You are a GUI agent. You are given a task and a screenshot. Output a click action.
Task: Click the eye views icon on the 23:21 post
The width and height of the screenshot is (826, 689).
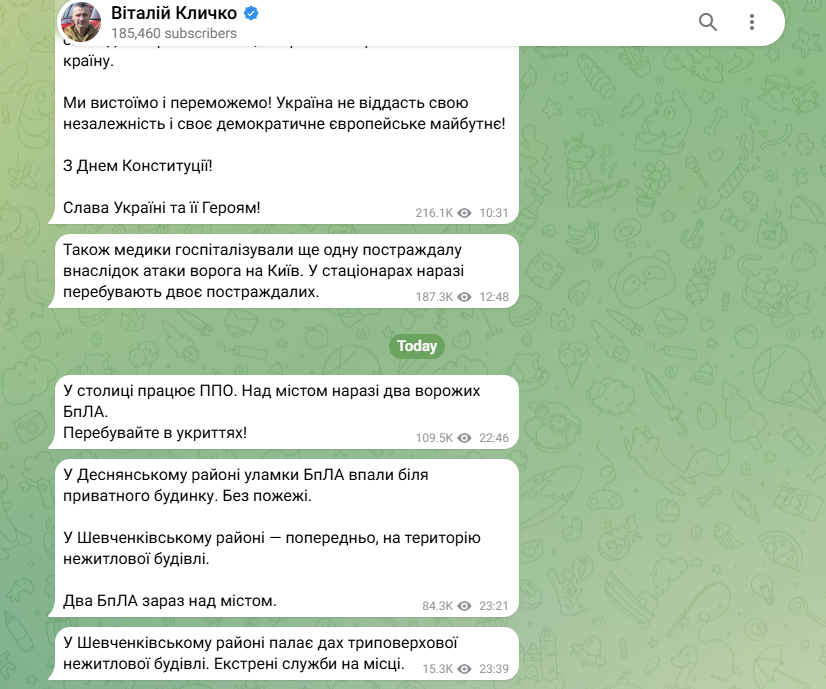point(464,606)
